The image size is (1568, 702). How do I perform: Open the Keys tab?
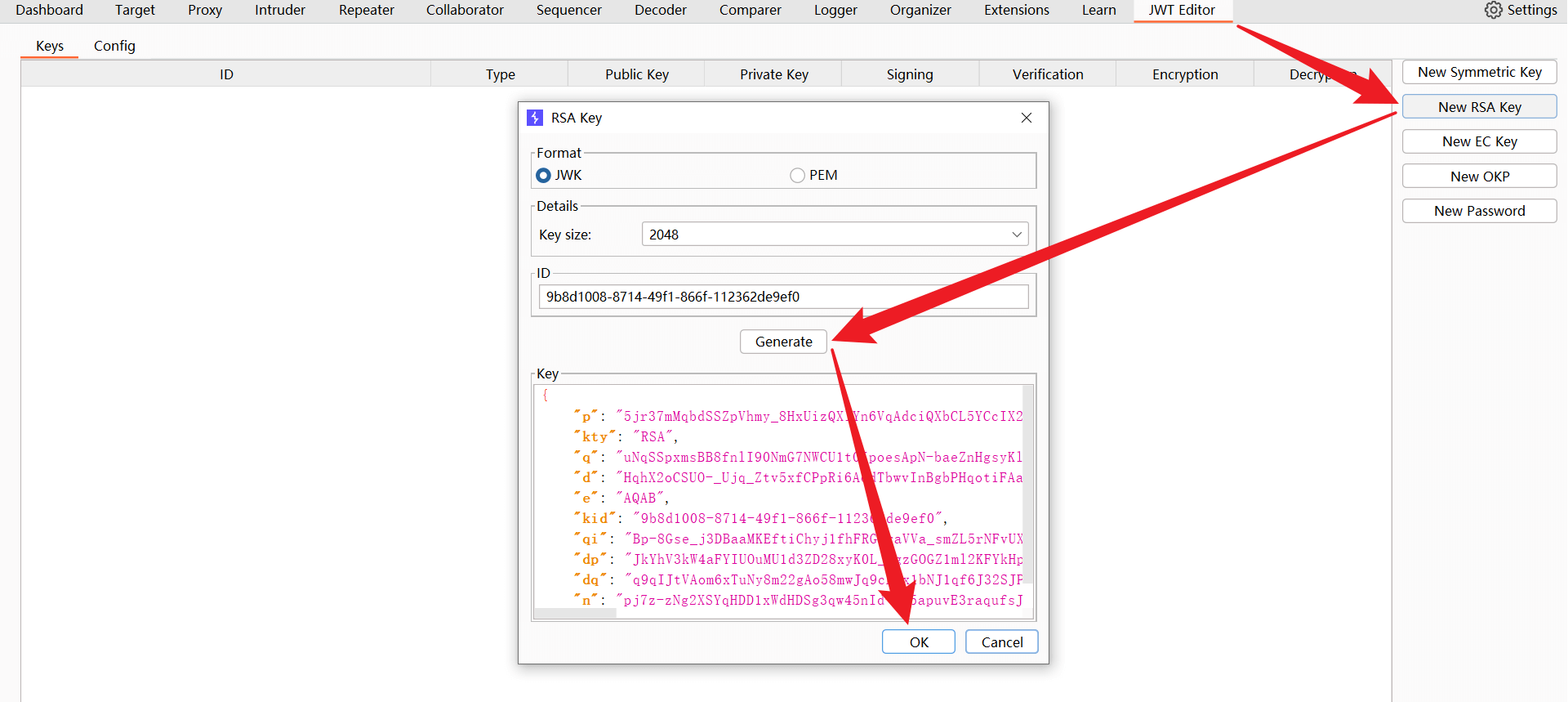point(50,46)
